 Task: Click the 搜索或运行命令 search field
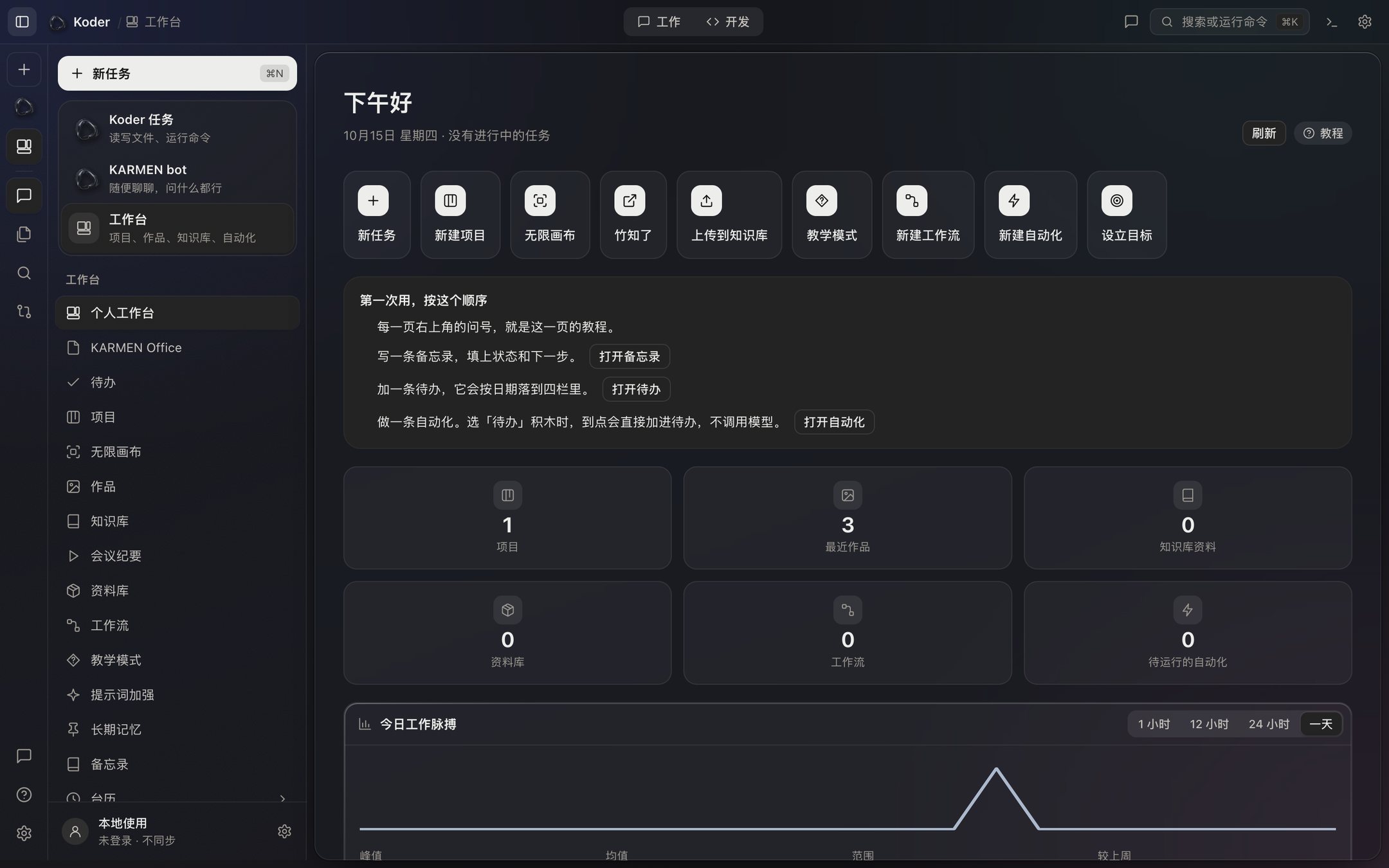pos(1229,22)
